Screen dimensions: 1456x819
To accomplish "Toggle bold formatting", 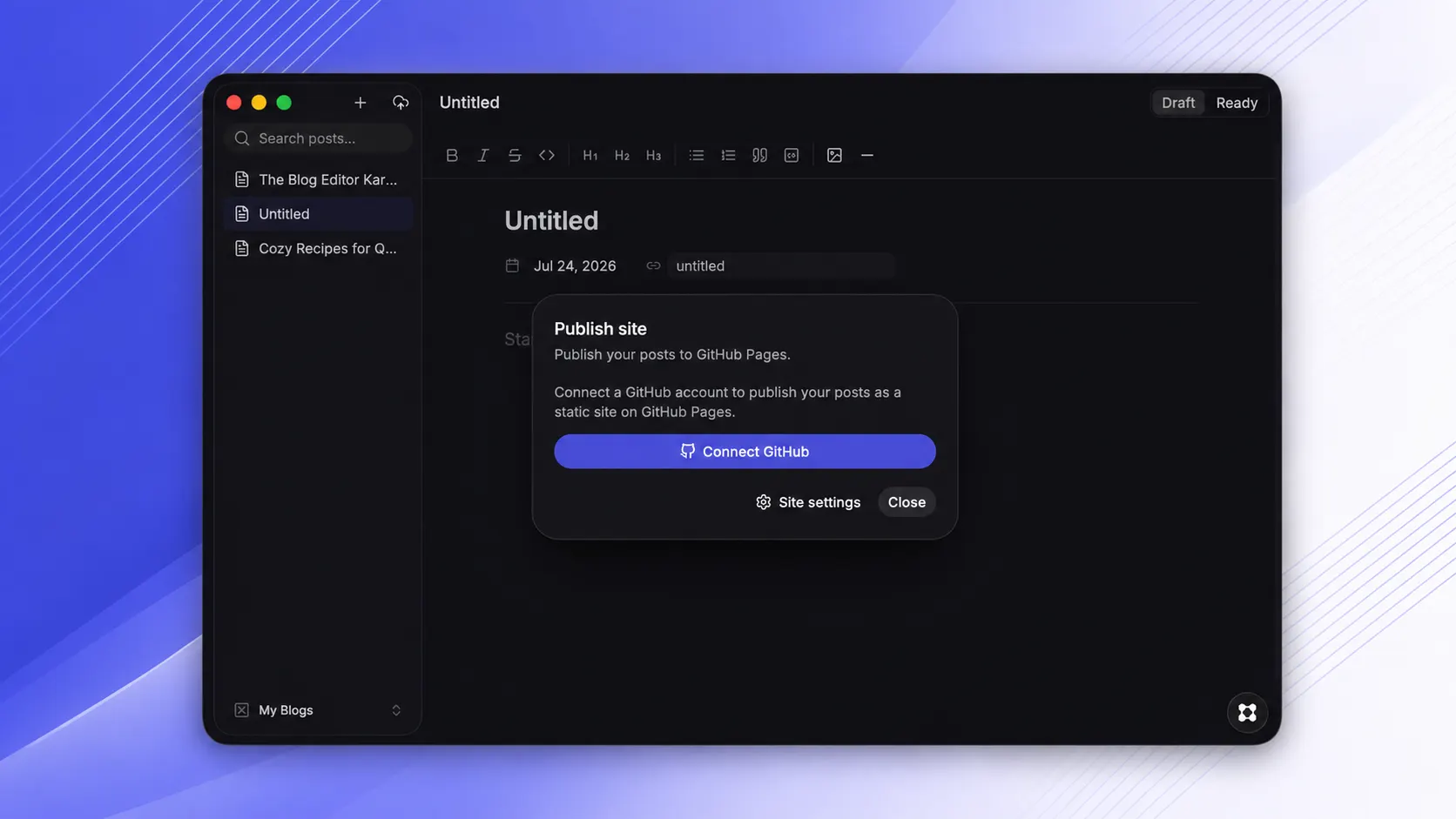I will [452, 155].
